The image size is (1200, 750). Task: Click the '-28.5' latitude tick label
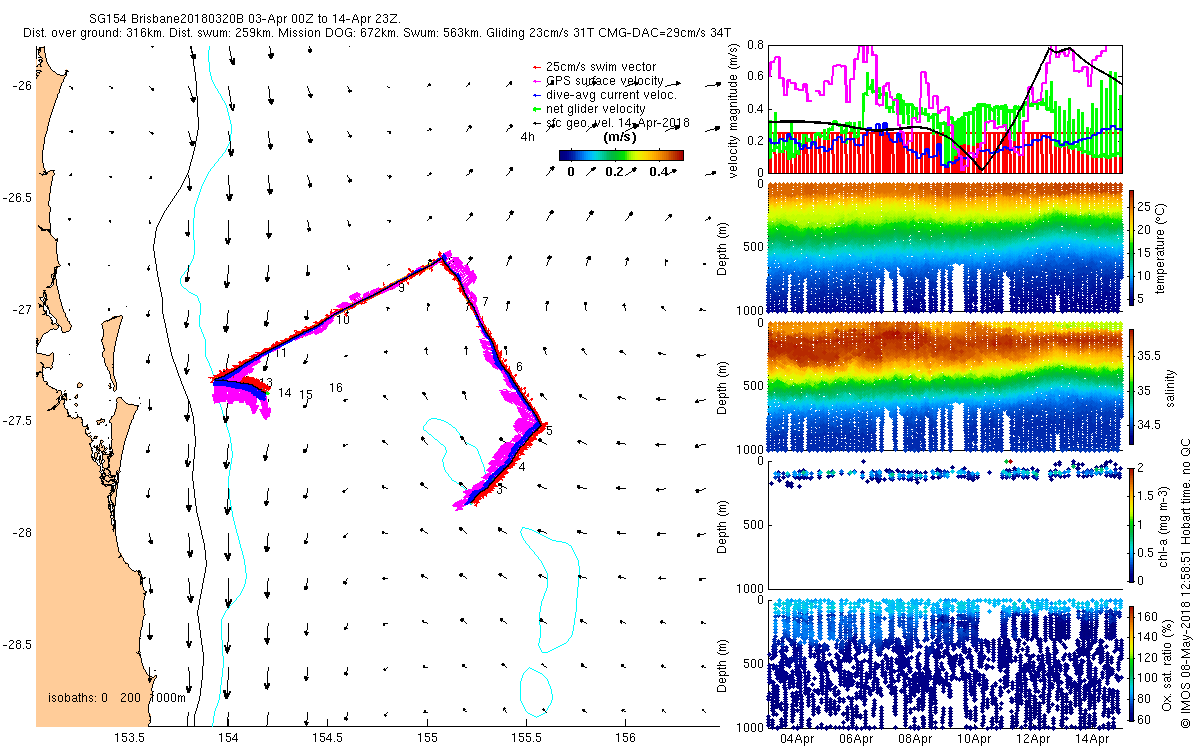[x=18, y=645]
